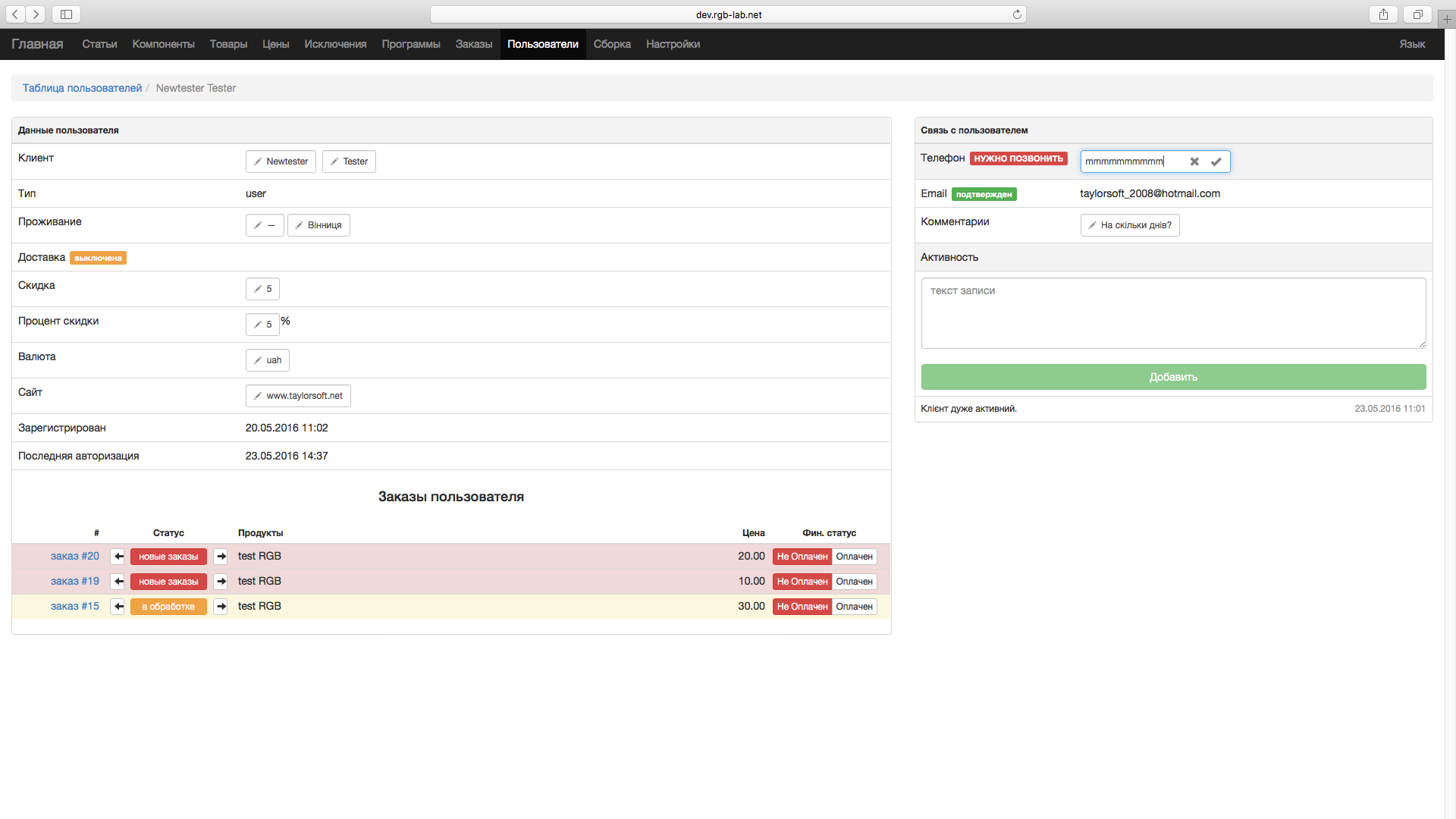Move order #20 status back with left arrow
This screenshot has height=819, width=1456.
coord(118,557)
